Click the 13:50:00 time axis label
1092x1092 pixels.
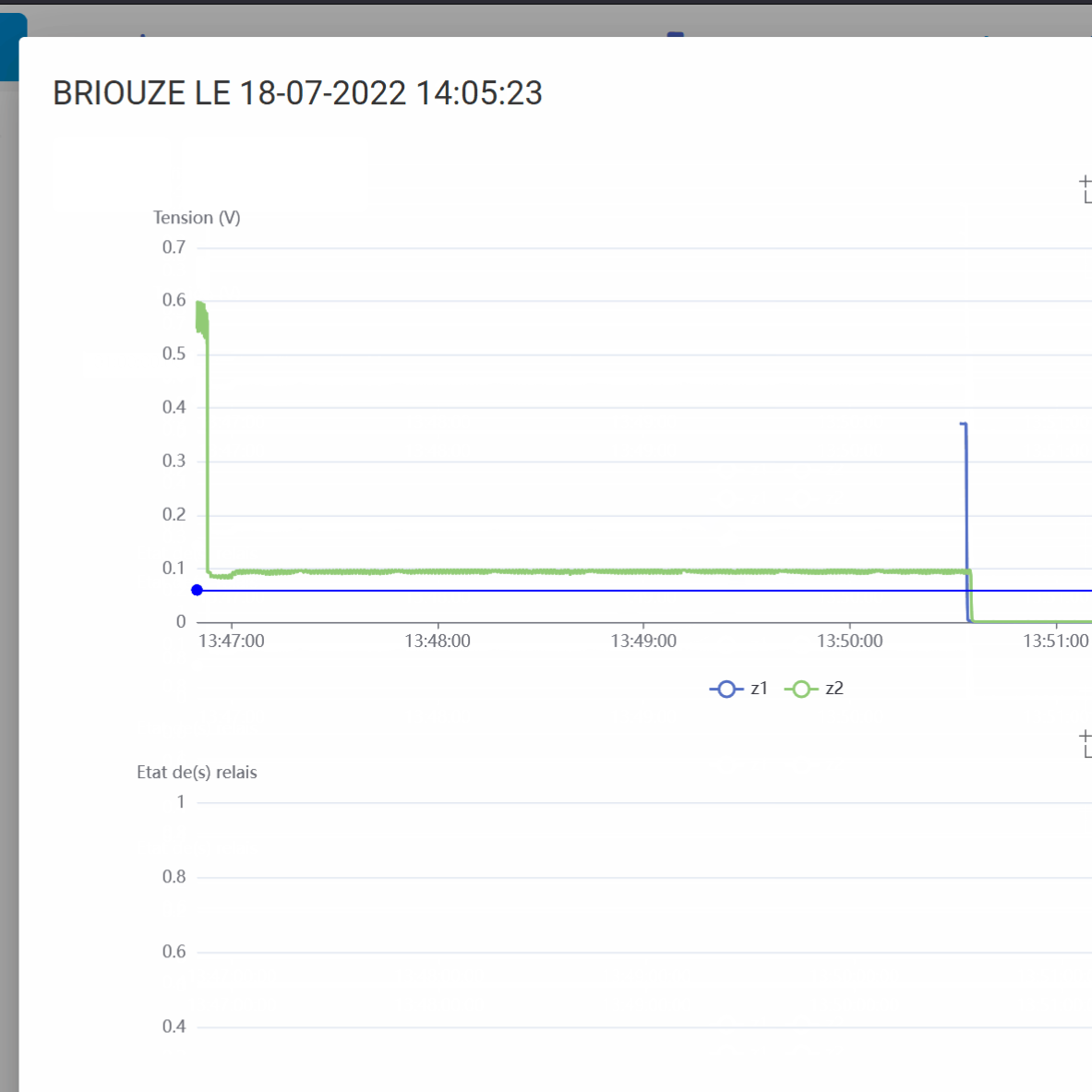(x=849, y=641)
